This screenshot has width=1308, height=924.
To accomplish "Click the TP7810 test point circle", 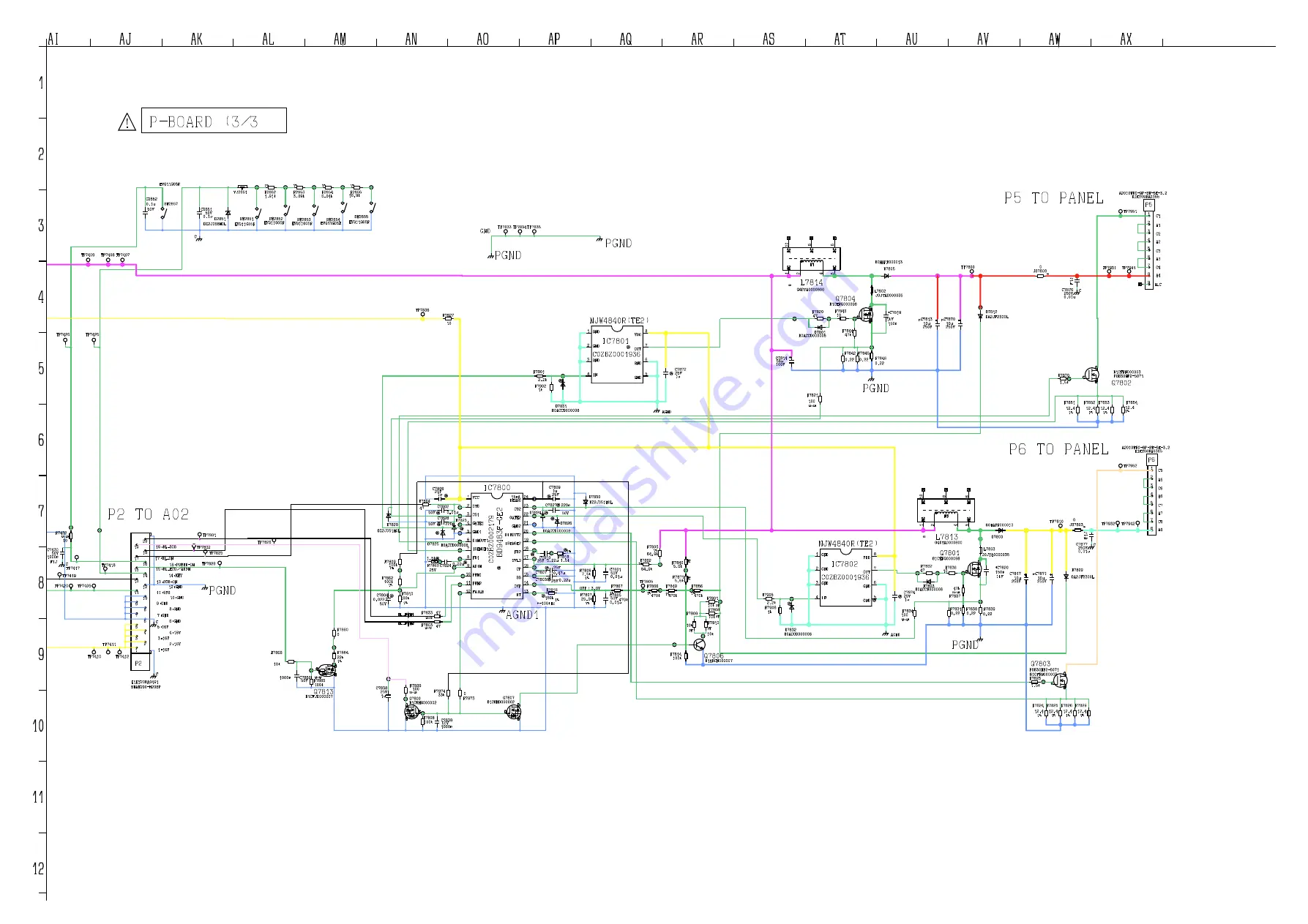I will coord(1060,526).
